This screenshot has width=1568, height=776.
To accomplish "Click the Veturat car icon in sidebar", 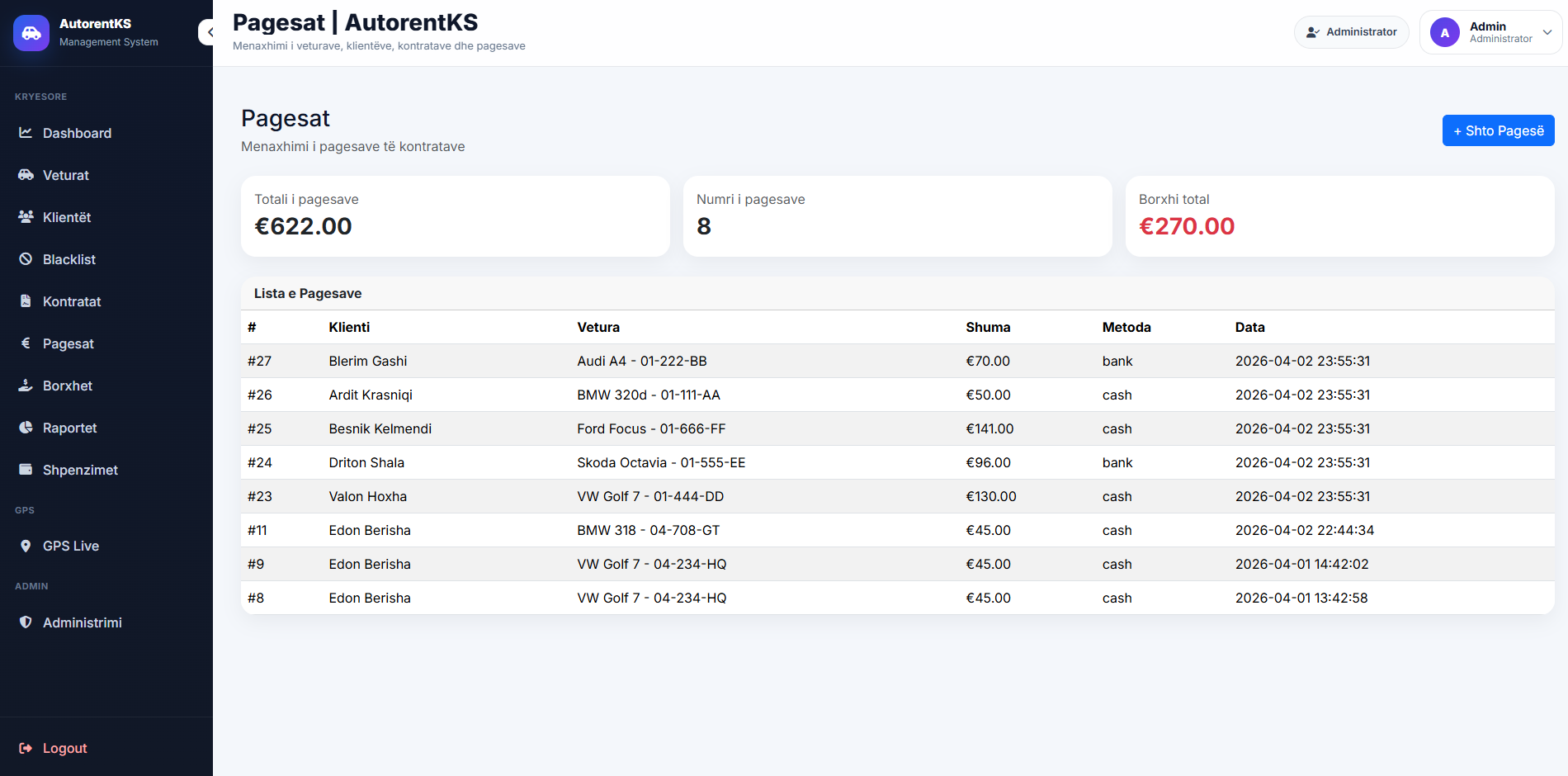I will click(x=26, y=174).
